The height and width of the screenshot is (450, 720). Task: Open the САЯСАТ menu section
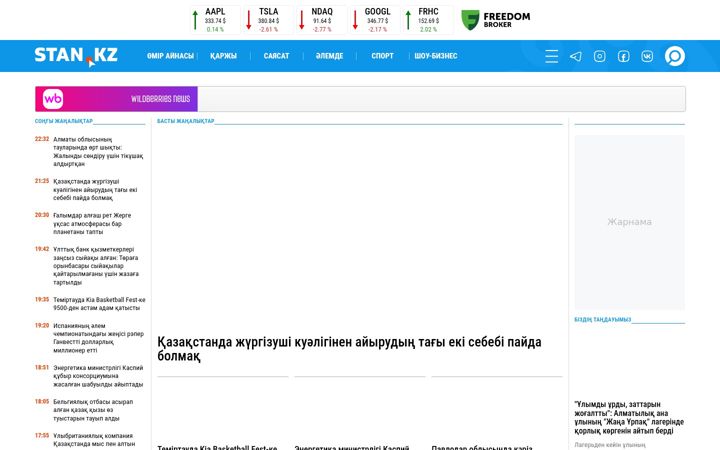(x=276, y=56)
